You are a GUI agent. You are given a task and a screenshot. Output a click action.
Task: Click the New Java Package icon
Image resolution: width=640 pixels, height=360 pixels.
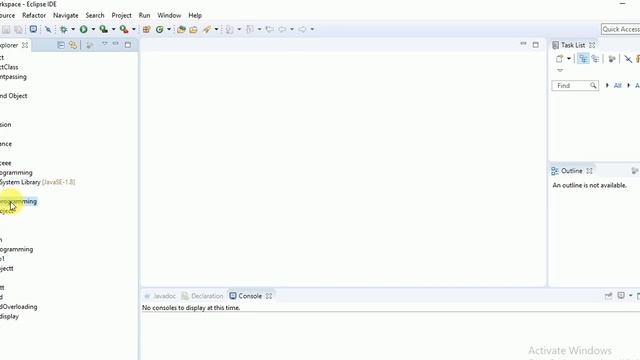(x=147, y=29)
